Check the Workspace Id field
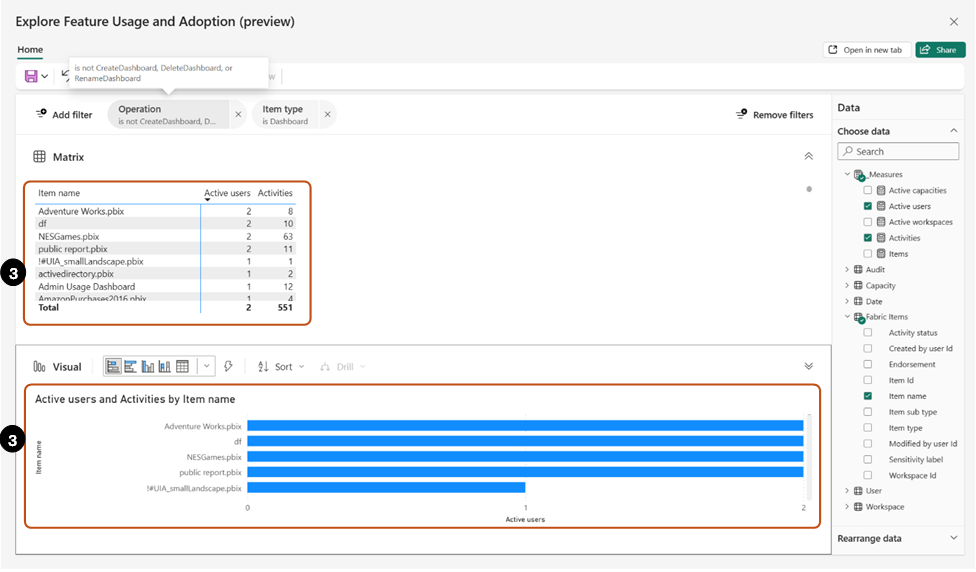The image size is (976, 572). 868,475
